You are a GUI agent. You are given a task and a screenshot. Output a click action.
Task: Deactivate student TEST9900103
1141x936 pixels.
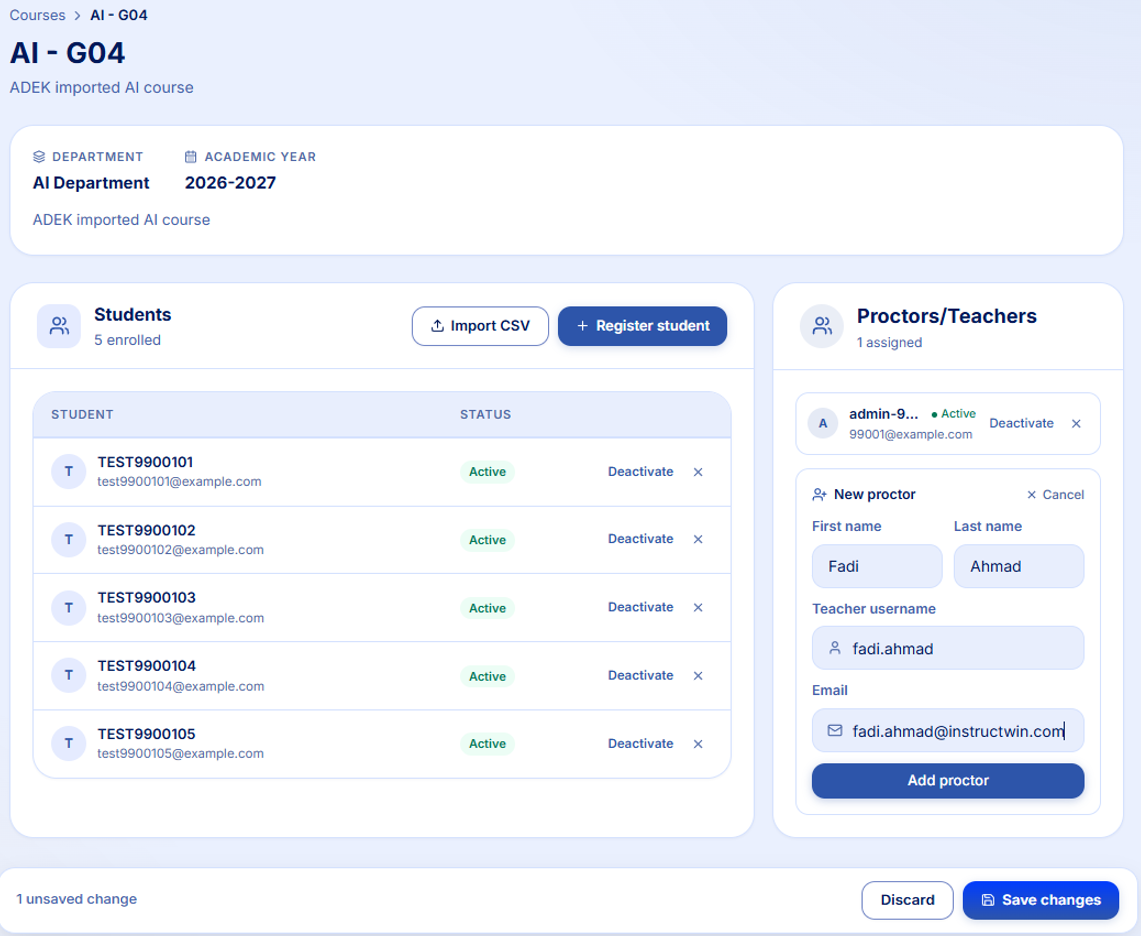pos(640,607)
